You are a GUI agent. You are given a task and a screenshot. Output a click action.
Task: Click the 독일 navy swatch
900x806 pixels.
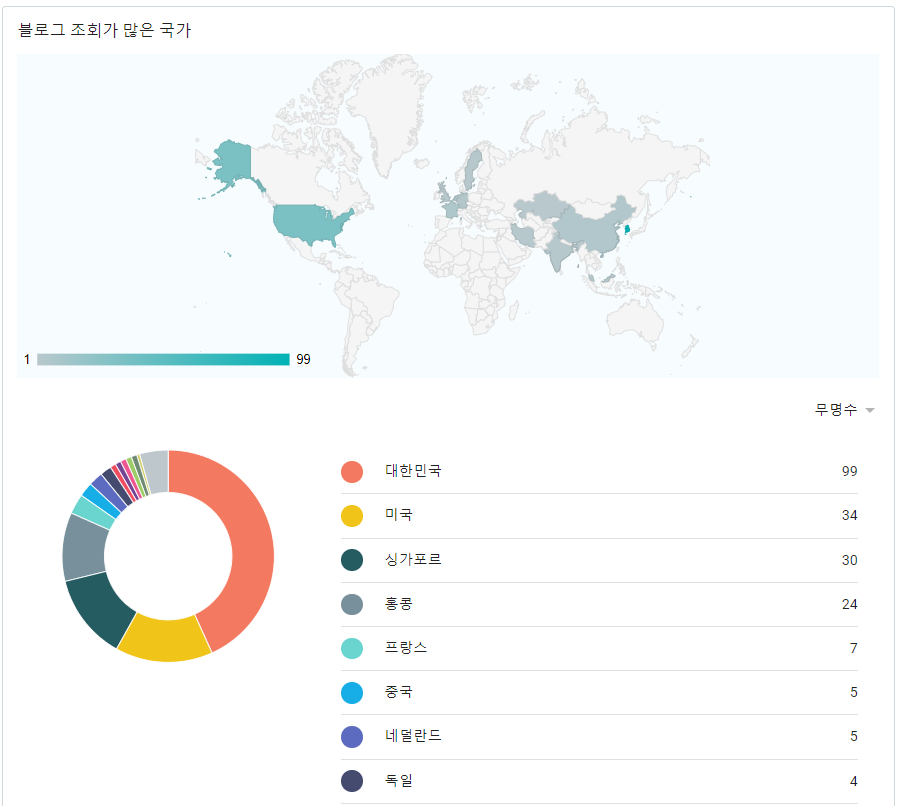coord(352,781)
